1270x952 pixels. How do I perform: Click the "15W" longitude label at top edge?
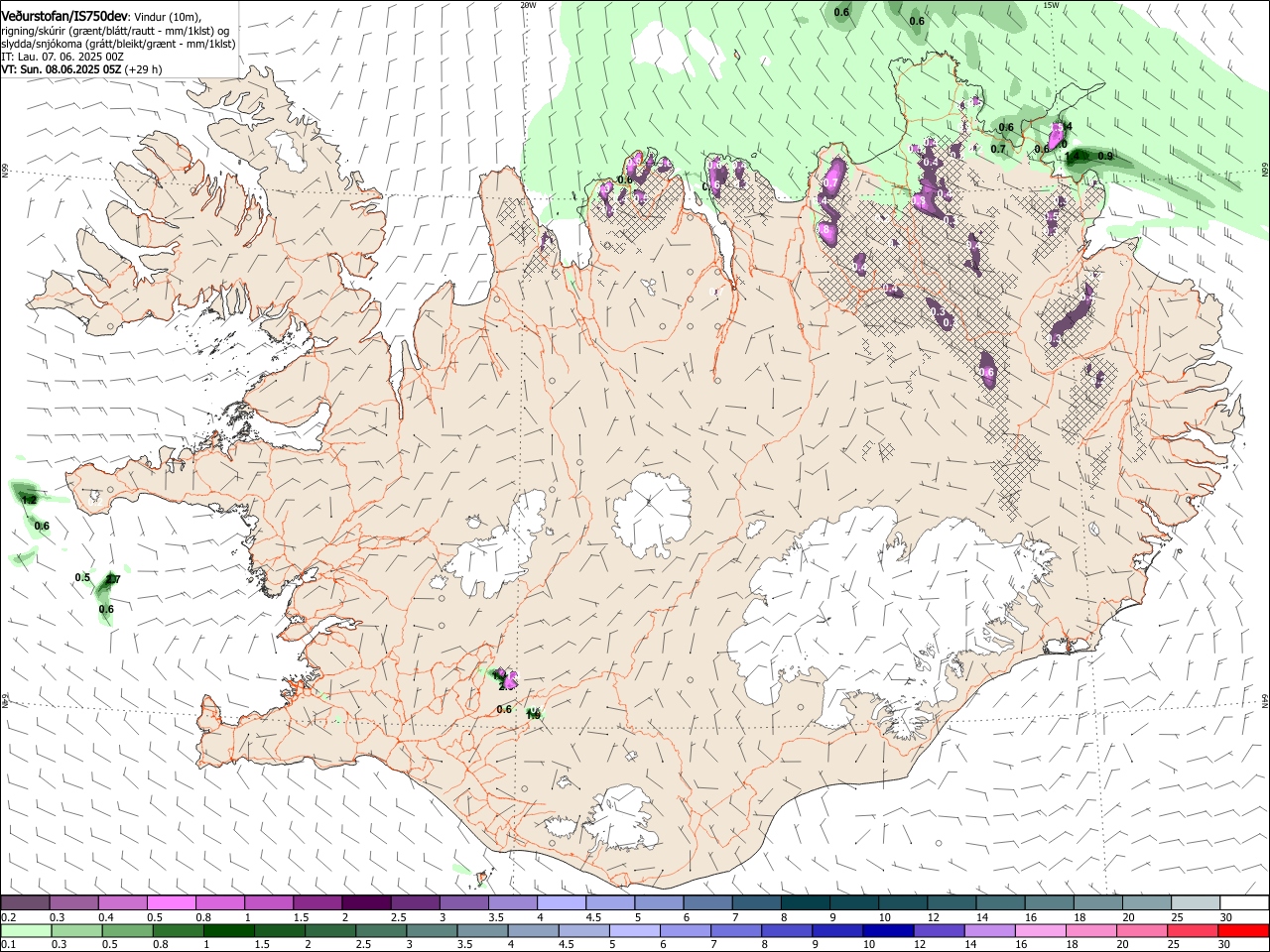point(1051,5)
